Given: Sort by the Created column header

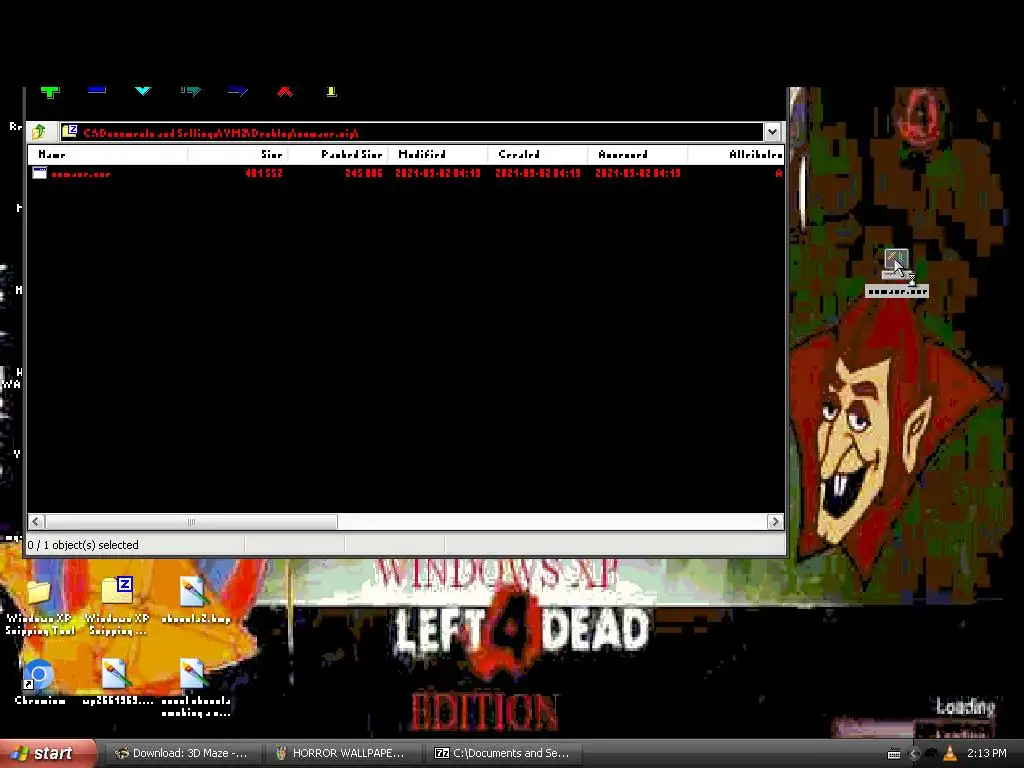Looking at the screenshot, I should point(537,155).
